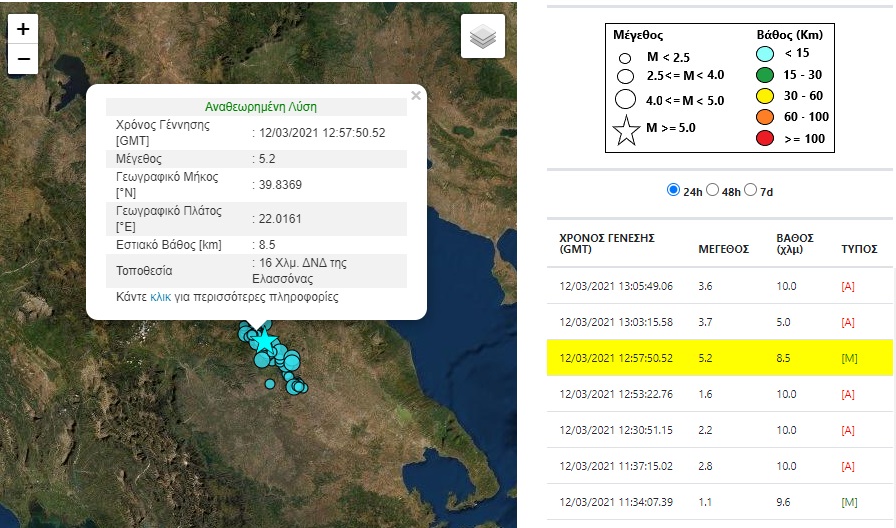Select the 24h time range radio
896x528 pixels.
(x=673, y=190)
